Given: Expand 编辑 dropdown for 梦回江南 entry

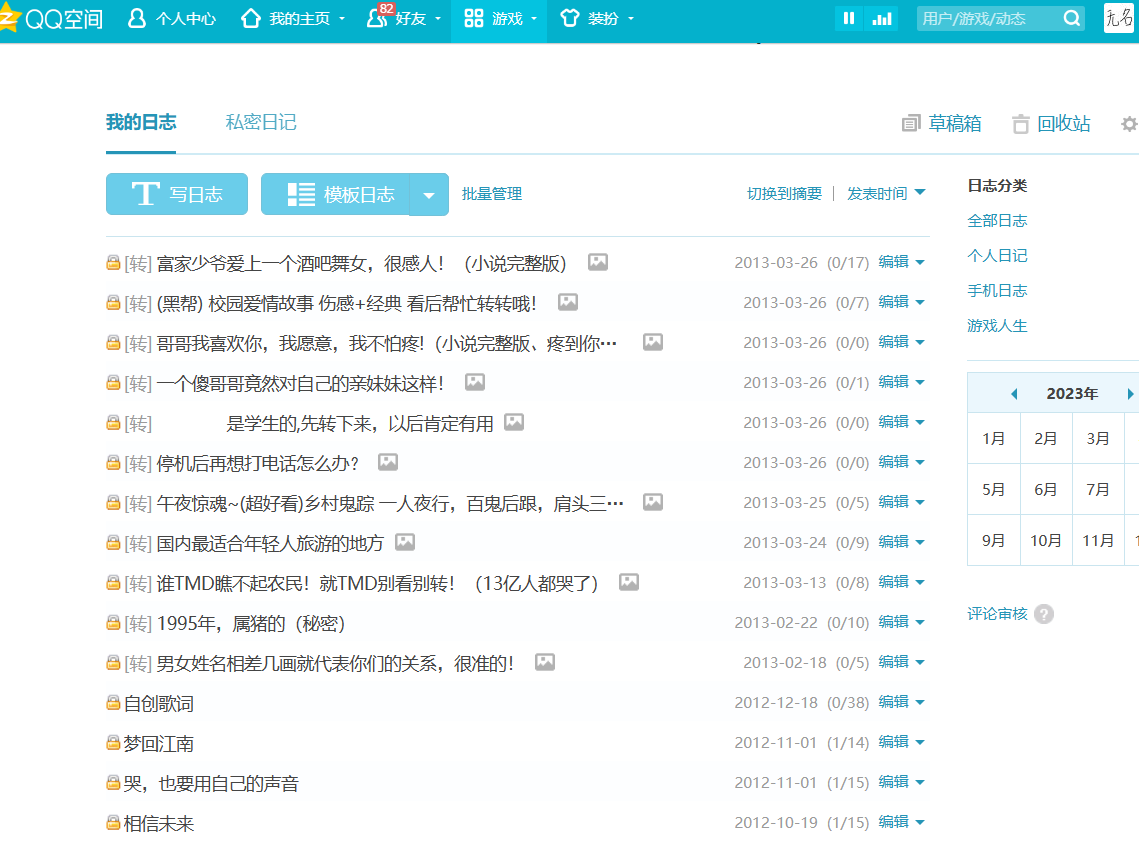Looking at the screenshot, I should click(920, 742).
